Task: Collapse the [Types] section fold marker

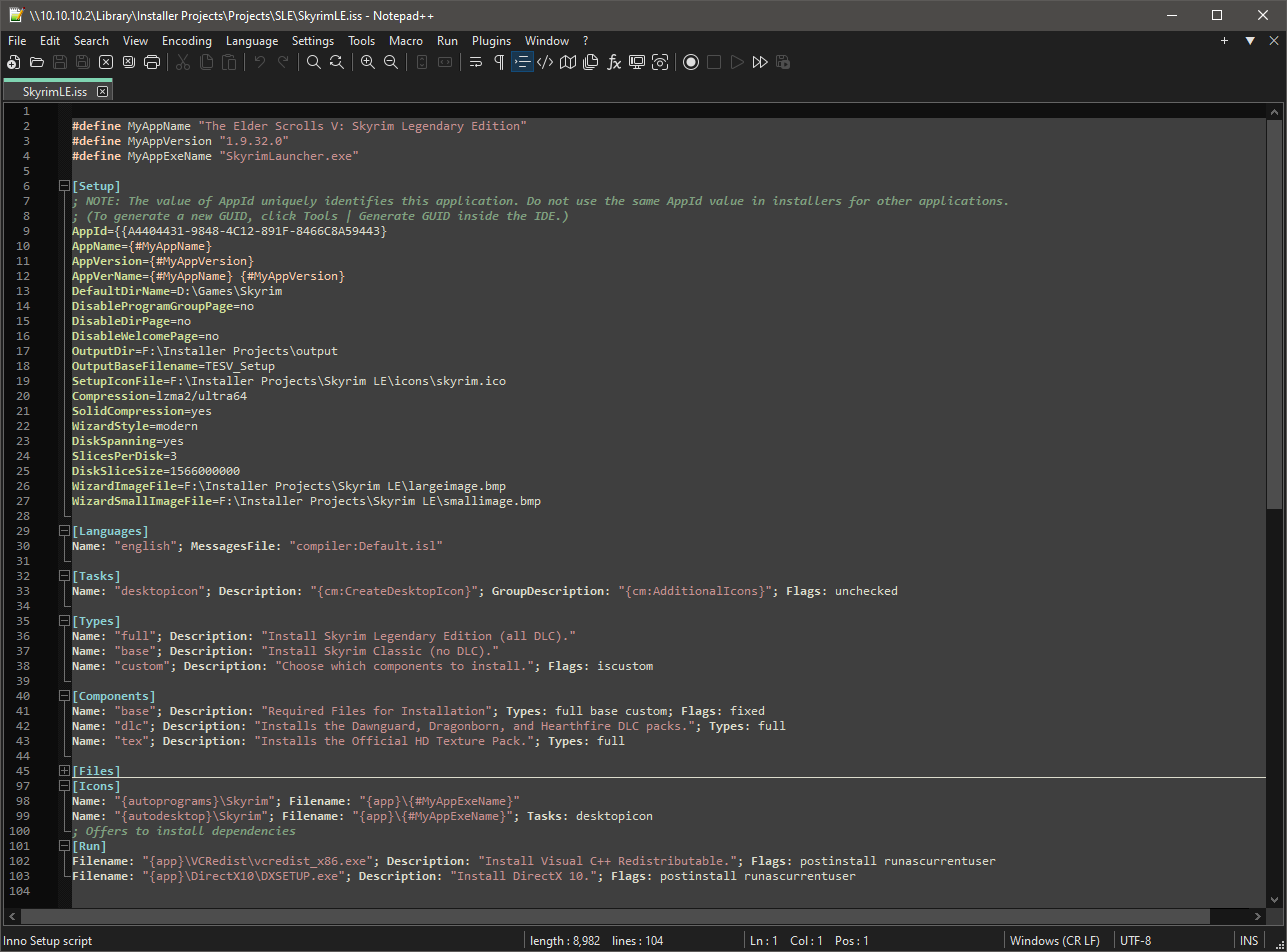Action: pos(65,621)
